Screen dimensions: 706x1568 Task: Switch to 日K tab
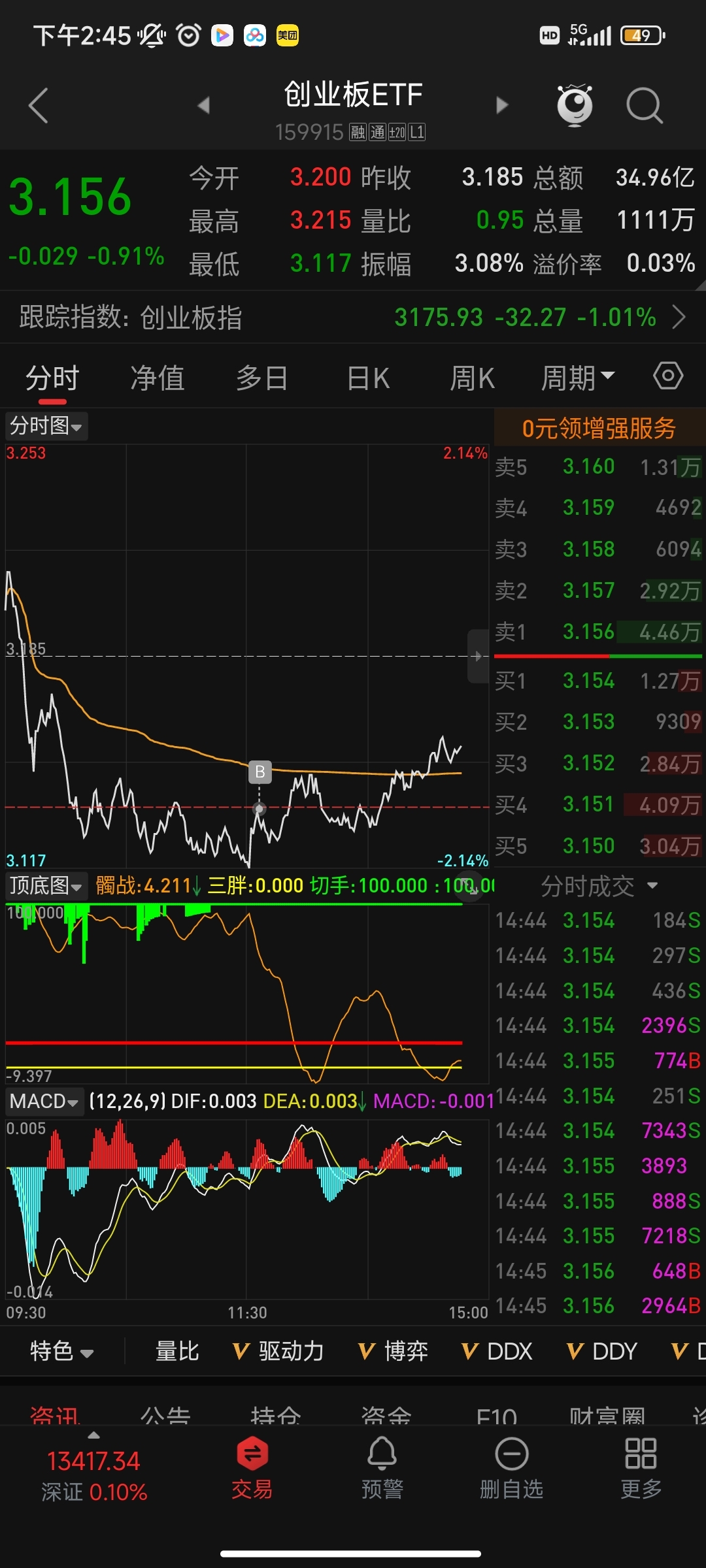coord(368,378)
